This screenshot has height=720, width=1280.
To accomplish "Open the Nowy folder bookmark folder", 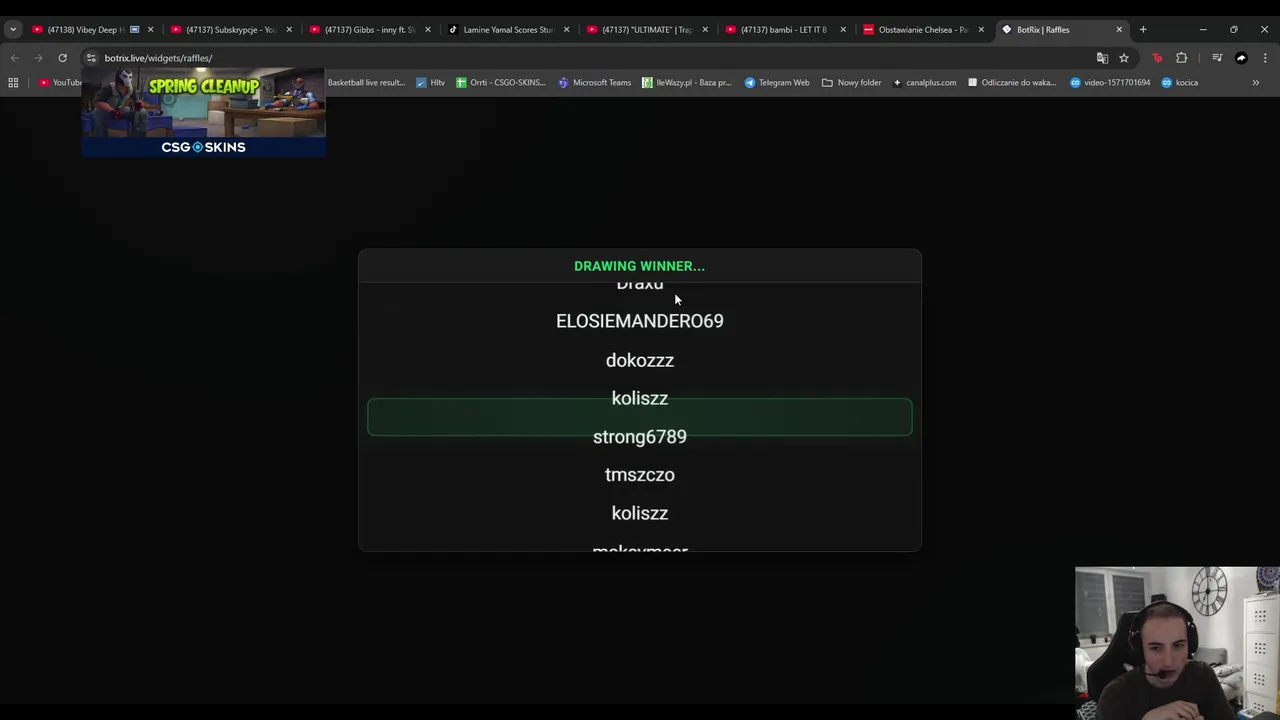I will coord(851,82).
